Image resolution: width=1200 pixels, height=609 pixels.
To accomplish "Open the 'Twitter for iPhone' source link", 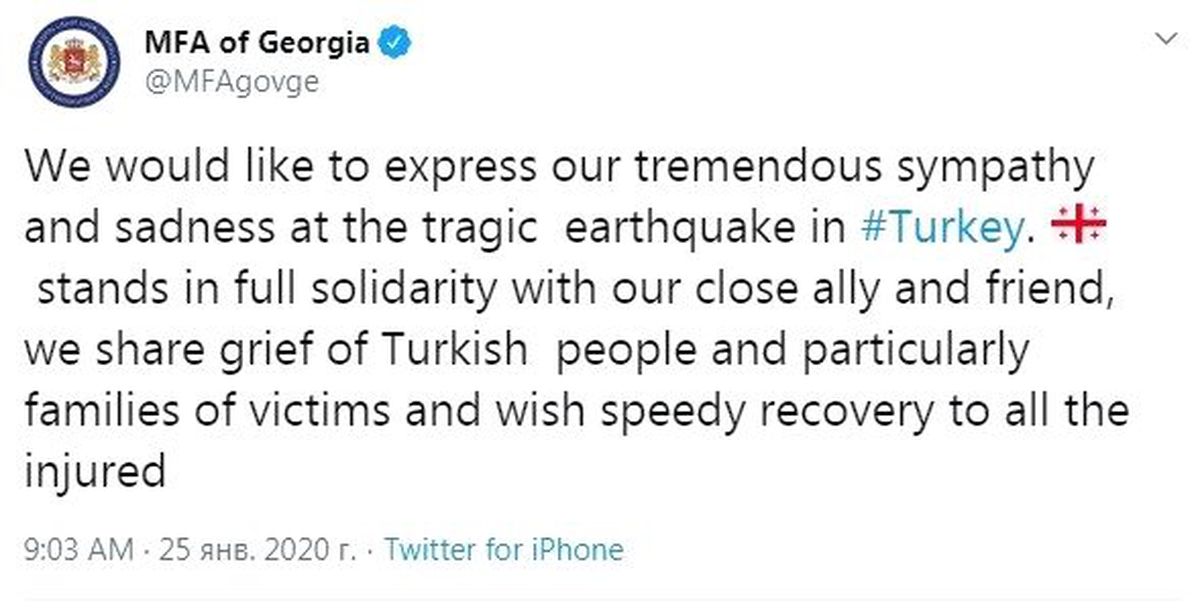I will (x=504, y=549).
